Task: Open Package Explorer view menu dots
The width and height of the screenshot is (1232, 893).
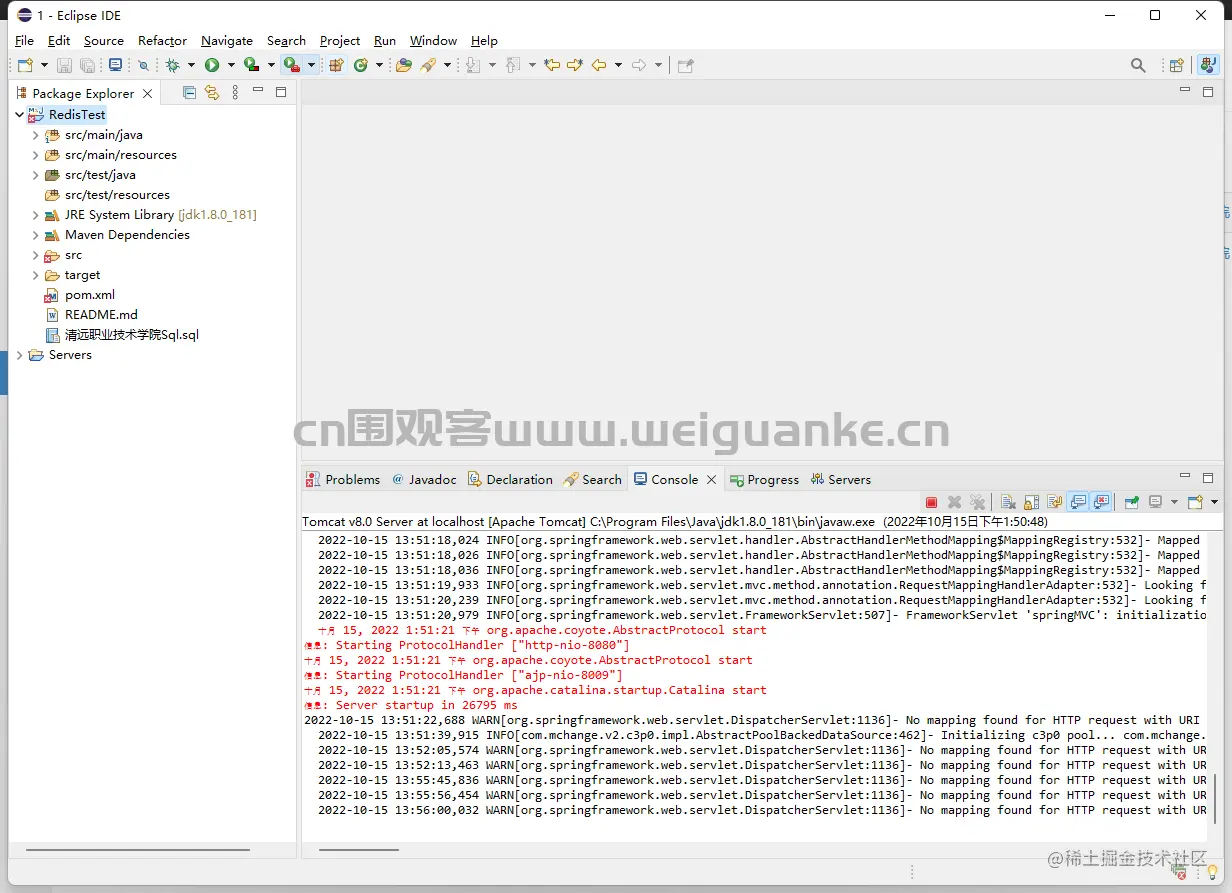Action: 235,92
